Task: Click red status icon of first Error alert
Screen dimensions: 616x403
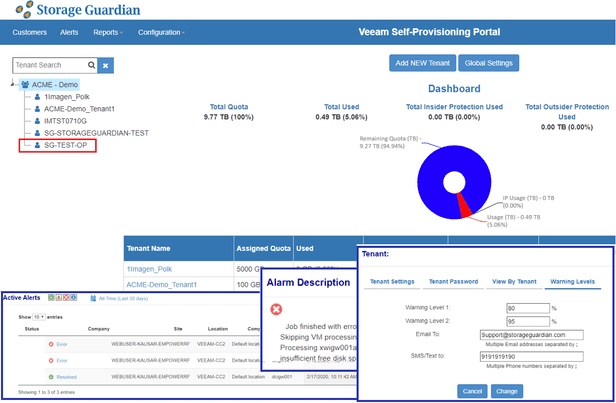Action: [51, 344]
